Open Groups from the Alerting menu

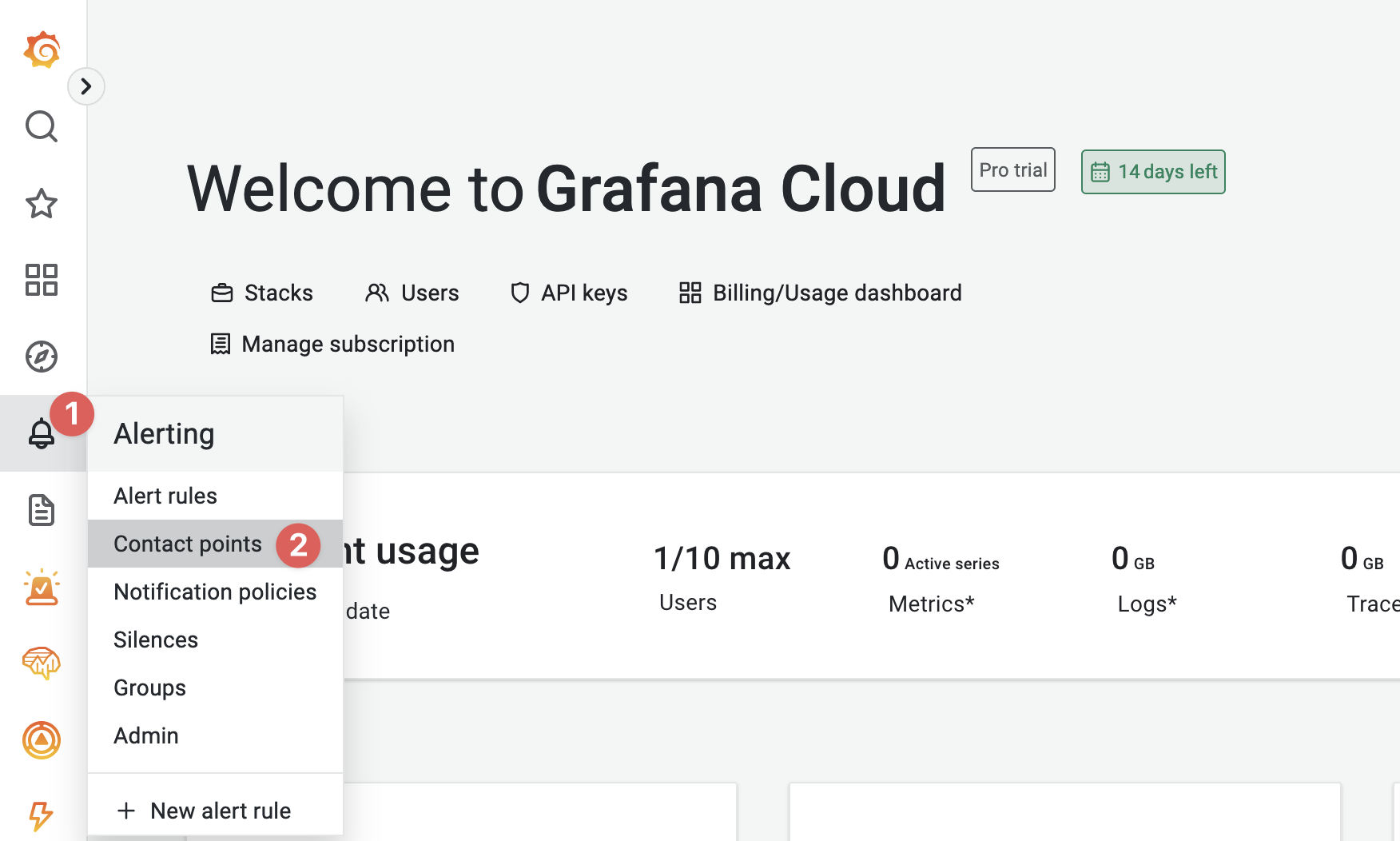[215, 688]
